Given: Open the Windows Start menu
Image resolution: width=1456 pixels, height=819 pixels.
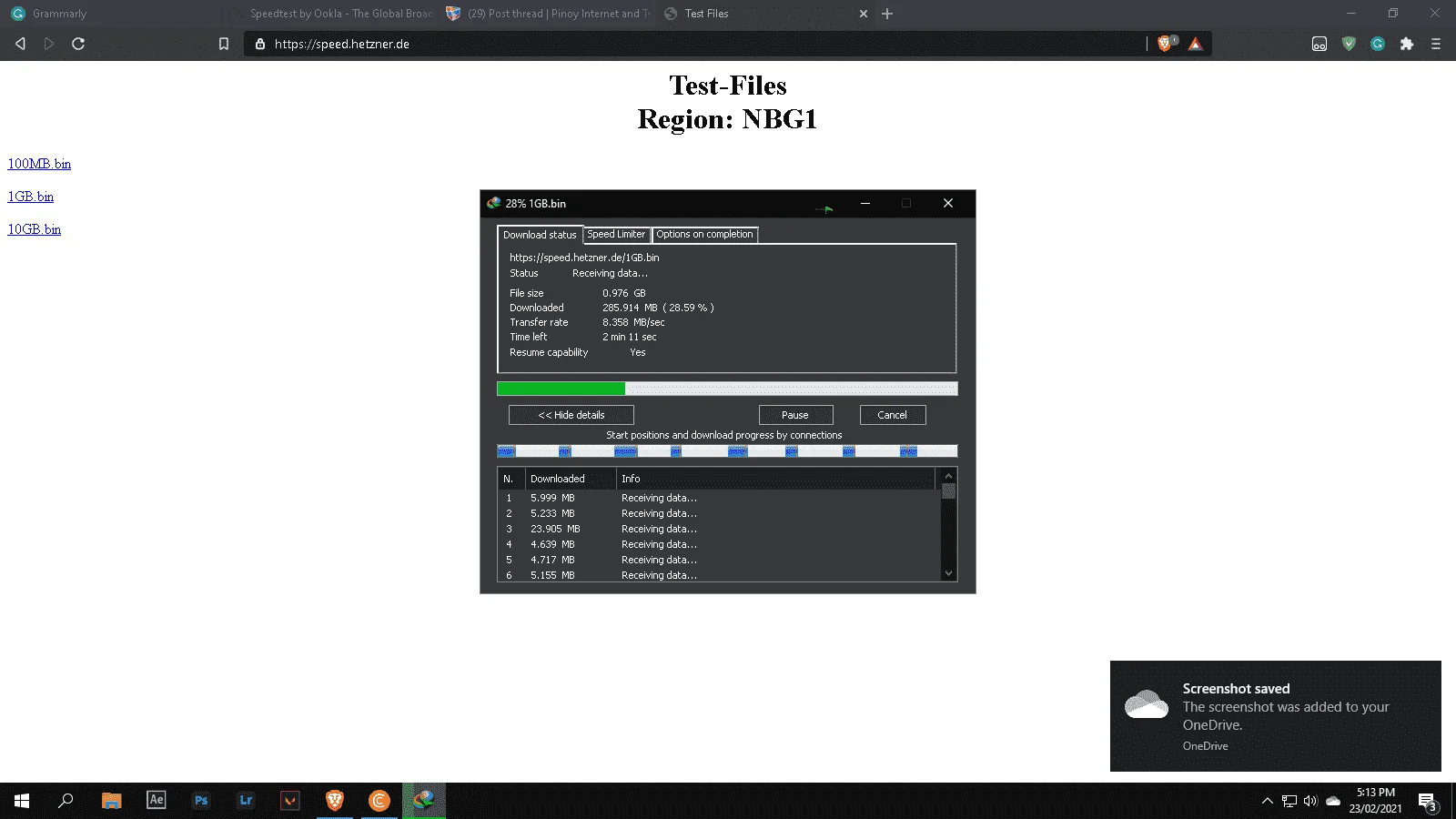Looking at the screenshot, I should [22, 801].
